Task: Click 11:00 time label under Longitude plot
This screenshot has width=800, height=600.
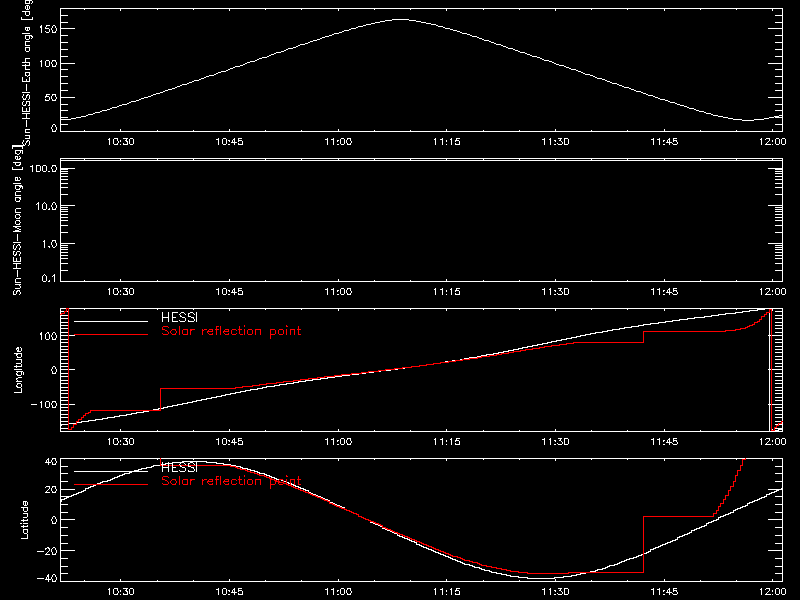Action: point(338,441)
